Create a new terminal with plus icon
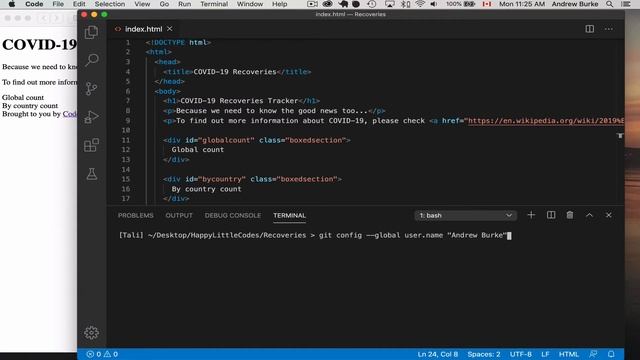This screenshot has height=360, width=640. pyautogui.click(x=531, y=215)
